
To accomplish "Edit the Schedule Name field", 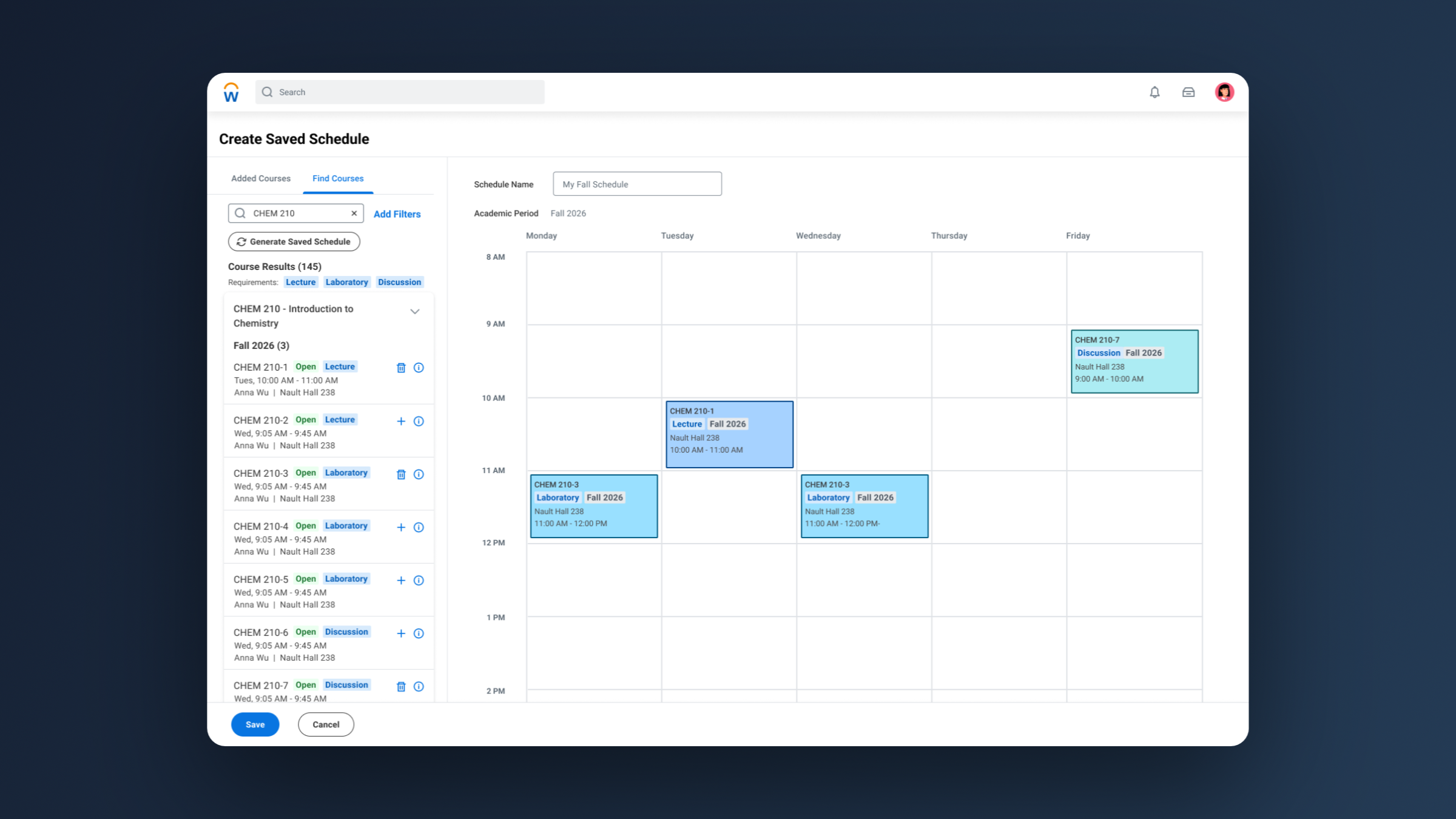I will (x=637, y=184).
